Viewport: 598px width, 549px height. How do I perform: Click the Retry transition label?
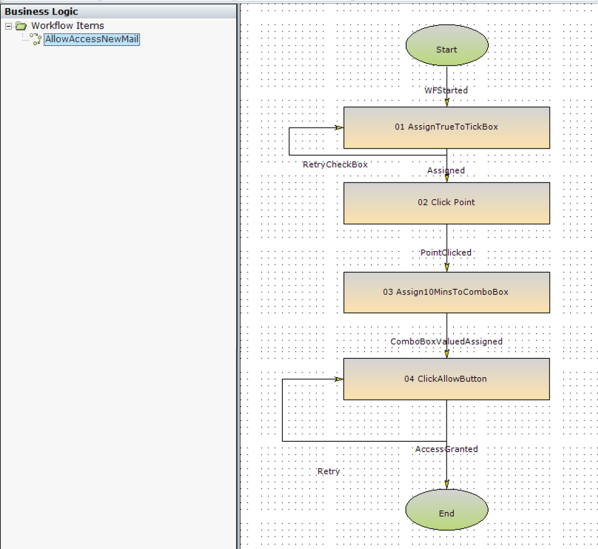point(328,472)
